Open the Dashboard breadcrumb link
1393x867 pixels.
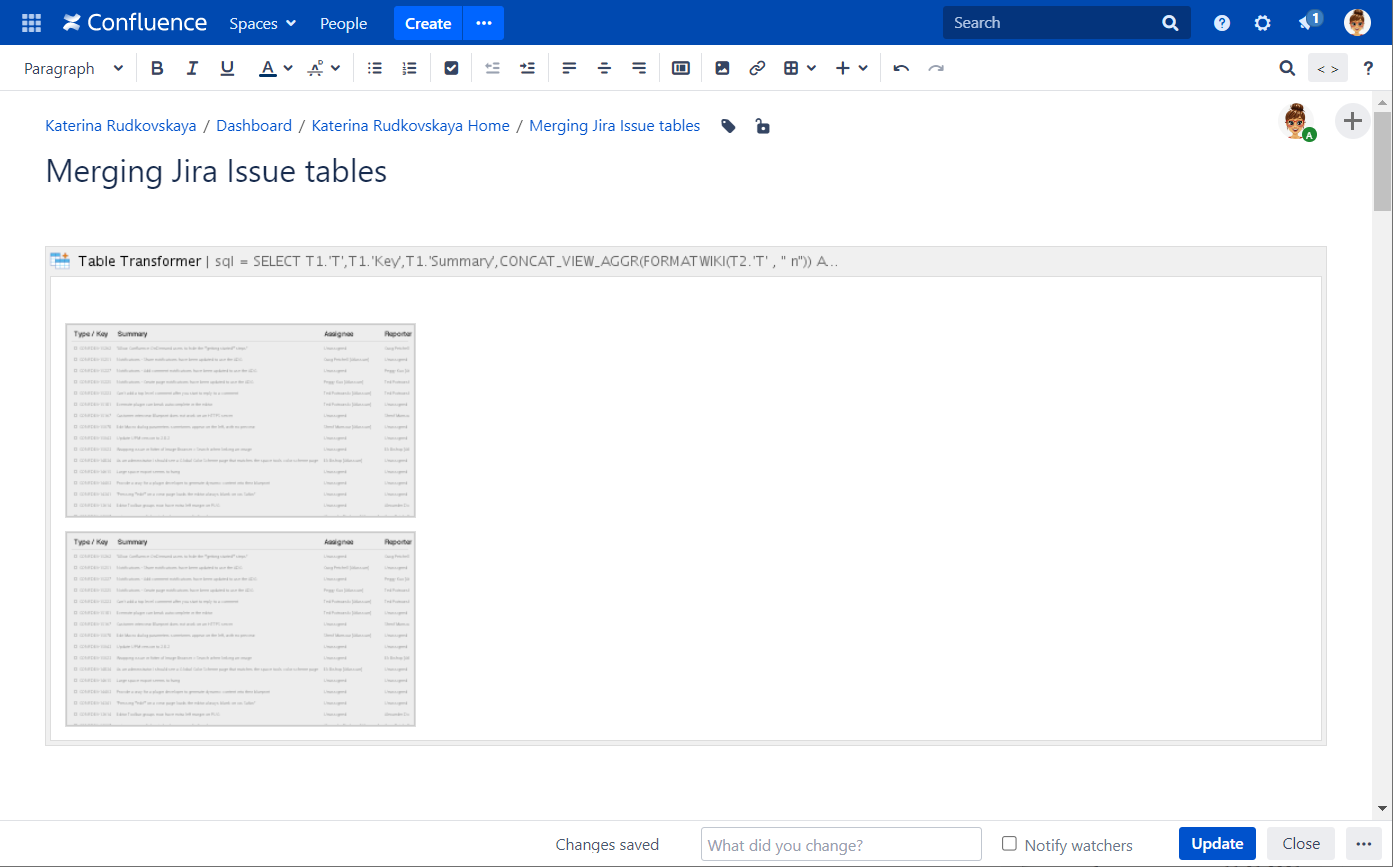click(254, 126)
